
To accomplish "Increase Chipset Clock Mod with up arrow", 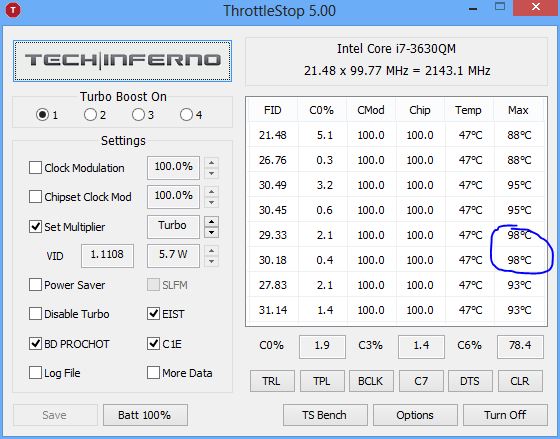I will pyautogui.click(x=211, y=191).
